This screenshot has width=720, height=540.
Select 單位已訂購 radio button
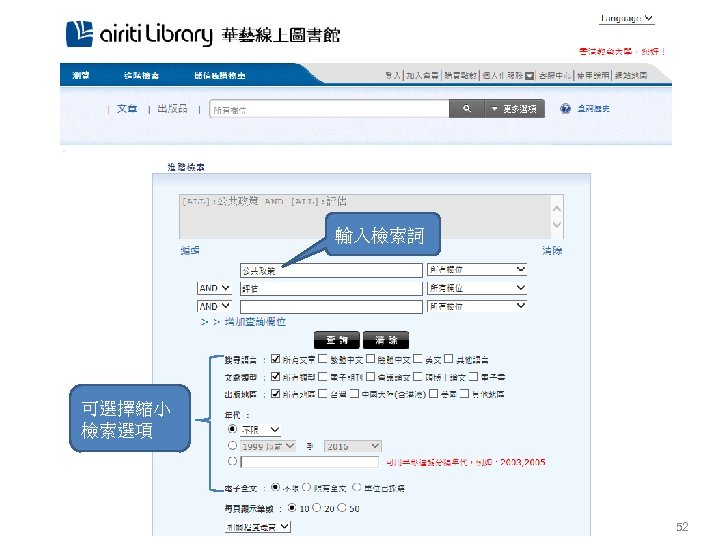pyautogui.click(x=357, y=487)
